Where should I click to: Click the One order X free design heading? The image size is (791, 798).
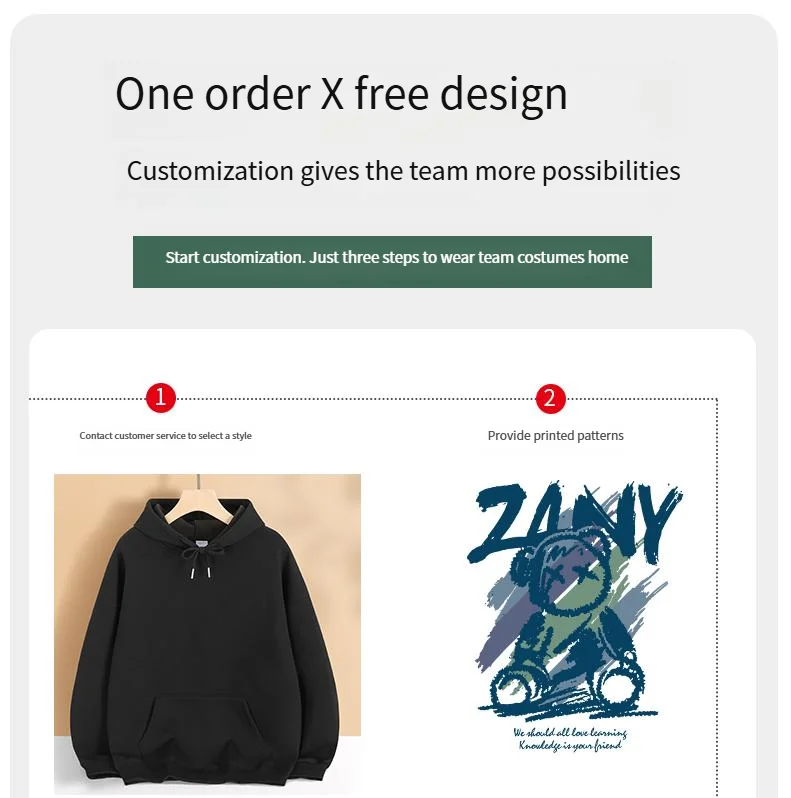pyautogui.click(x=341, y=94)
